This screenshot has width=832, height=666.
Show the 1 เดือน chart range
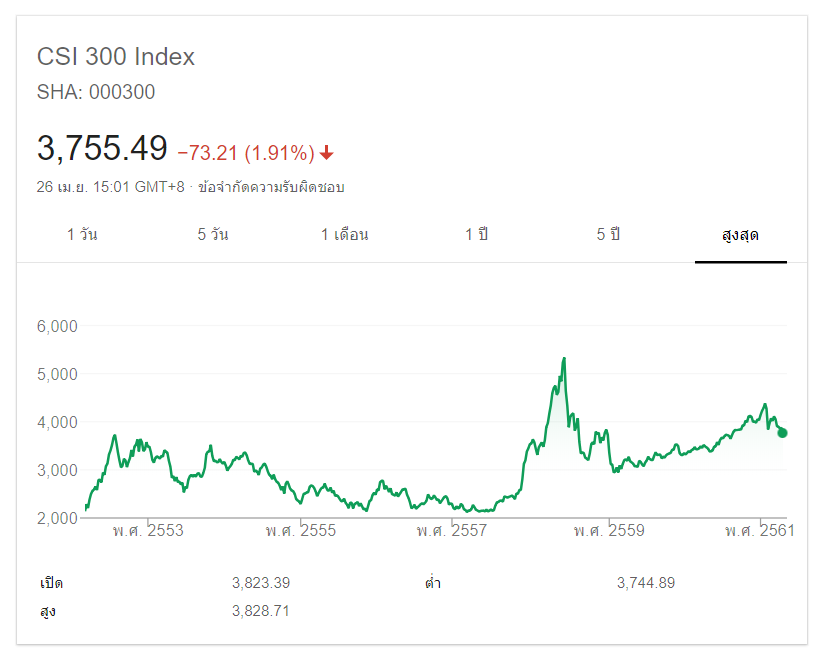click(x=345, y=235)
